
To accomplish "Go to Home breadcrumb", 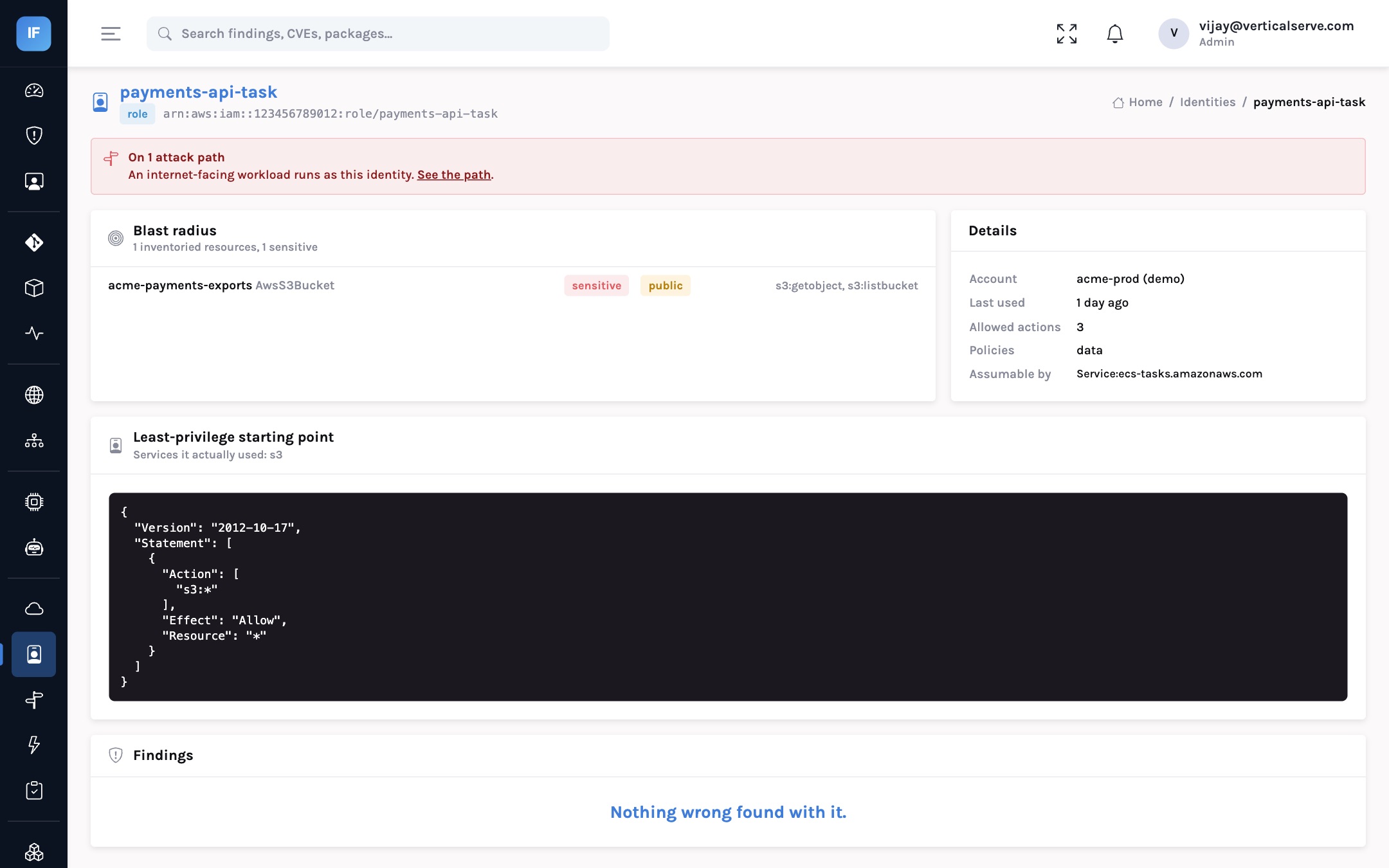I will [x=1145, y=102].
